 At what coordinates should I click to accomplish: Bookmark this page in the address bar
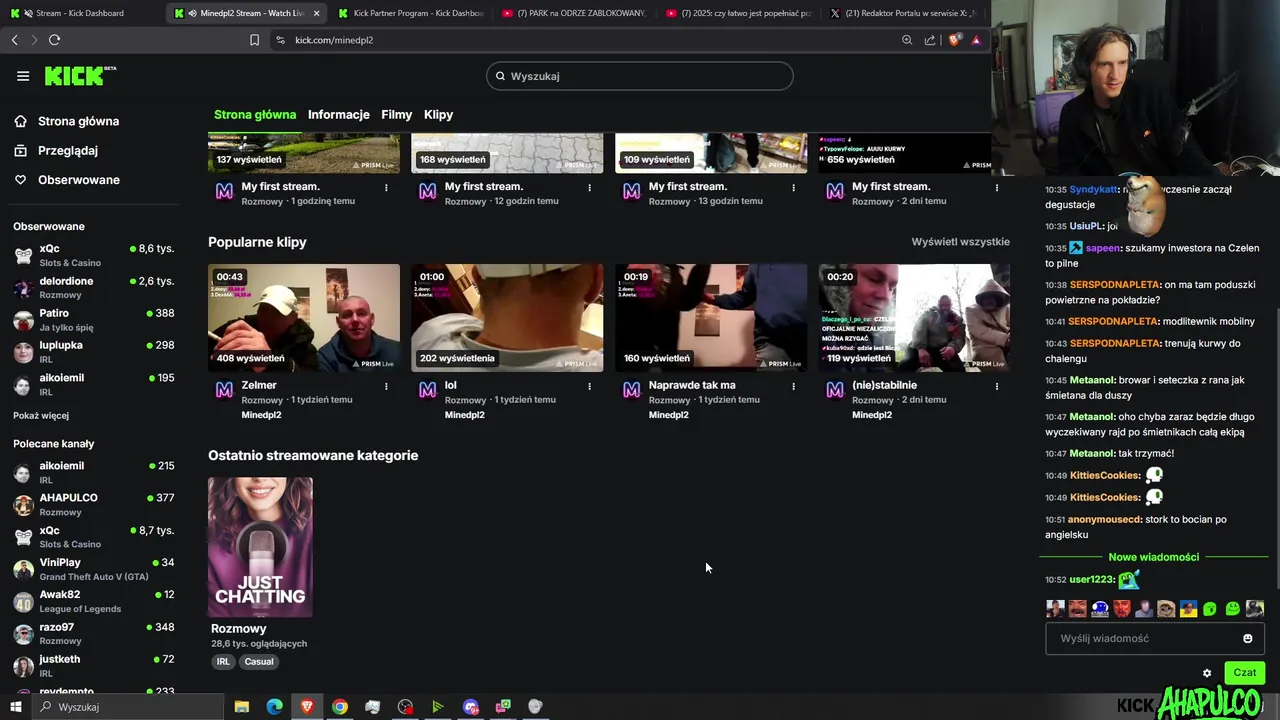[254, 40]
